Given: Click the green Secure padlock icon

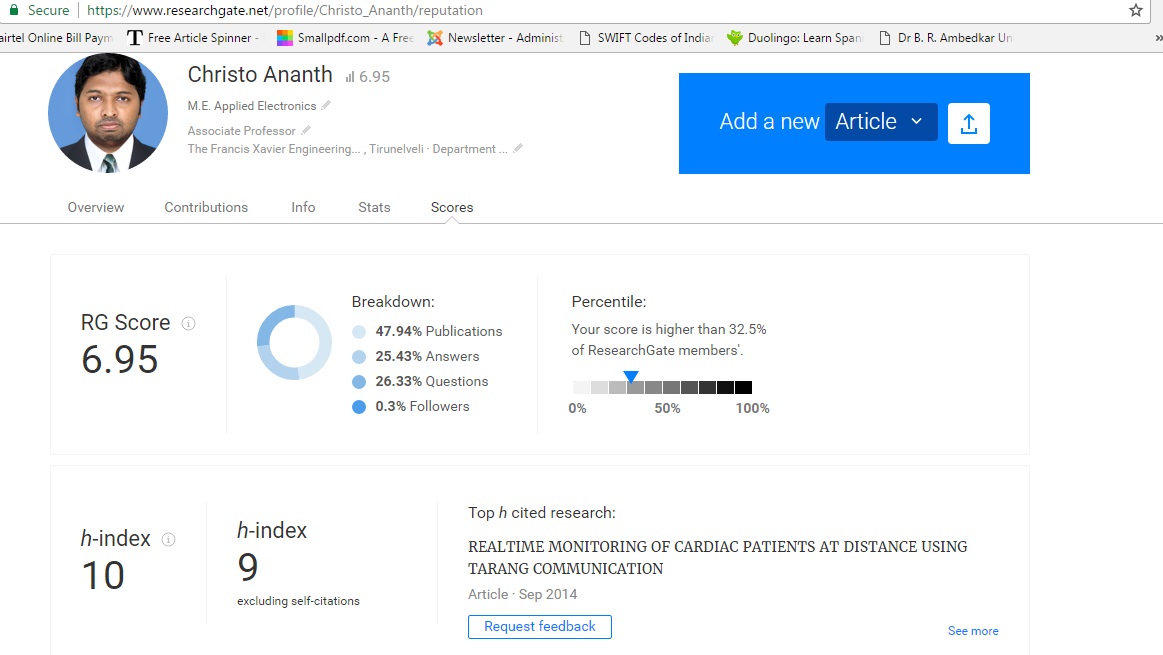Looking at the screenshot, I should coord(13,10).
